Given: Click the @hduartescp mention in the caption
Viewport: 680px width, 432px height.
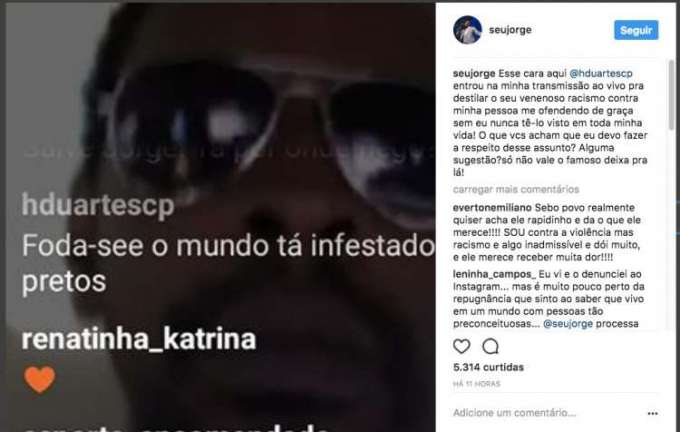Looking at the screenshot, I should point(601,73).
